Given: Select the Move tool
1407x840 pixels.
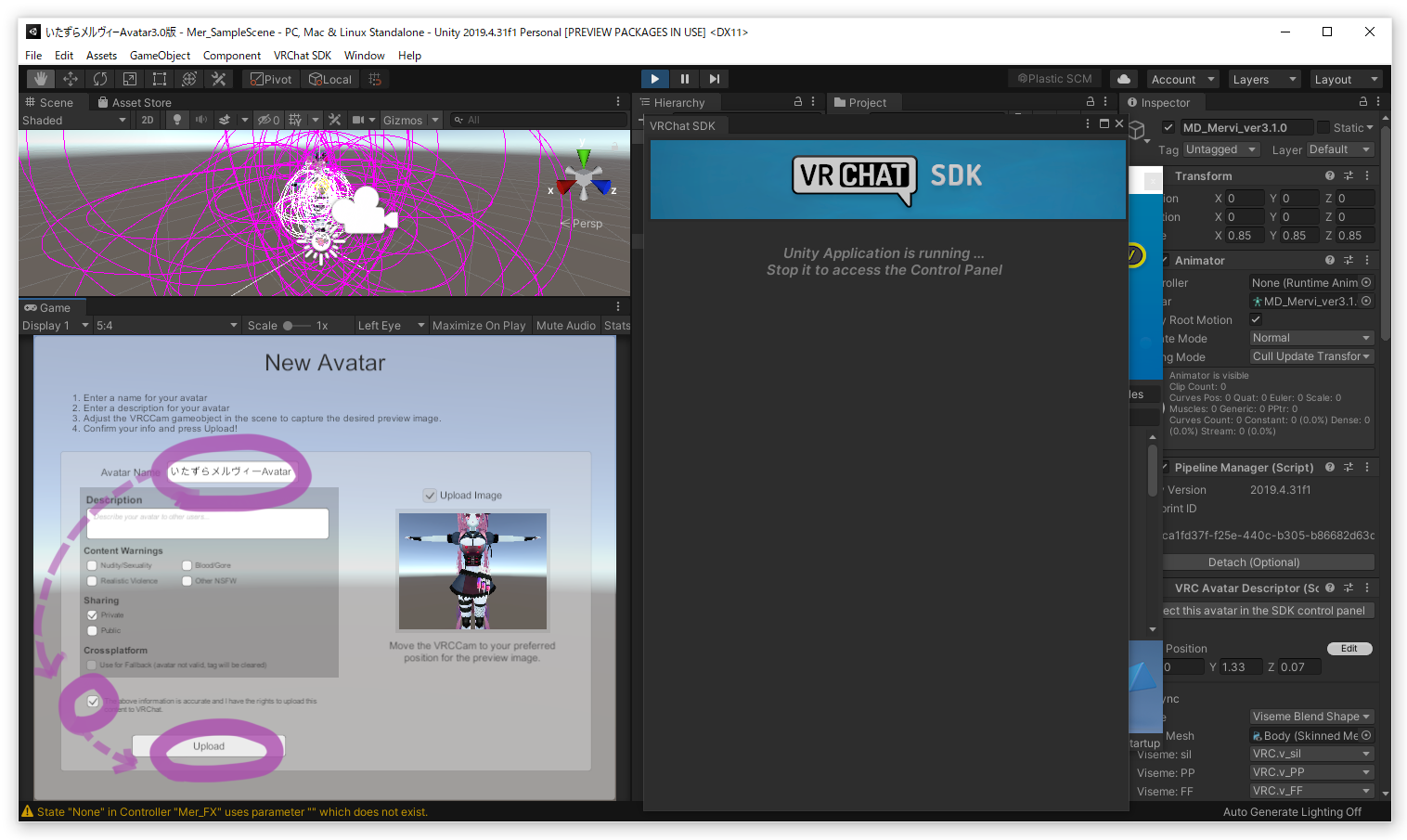Looking at the screenshot, I should tap(71, 79).
